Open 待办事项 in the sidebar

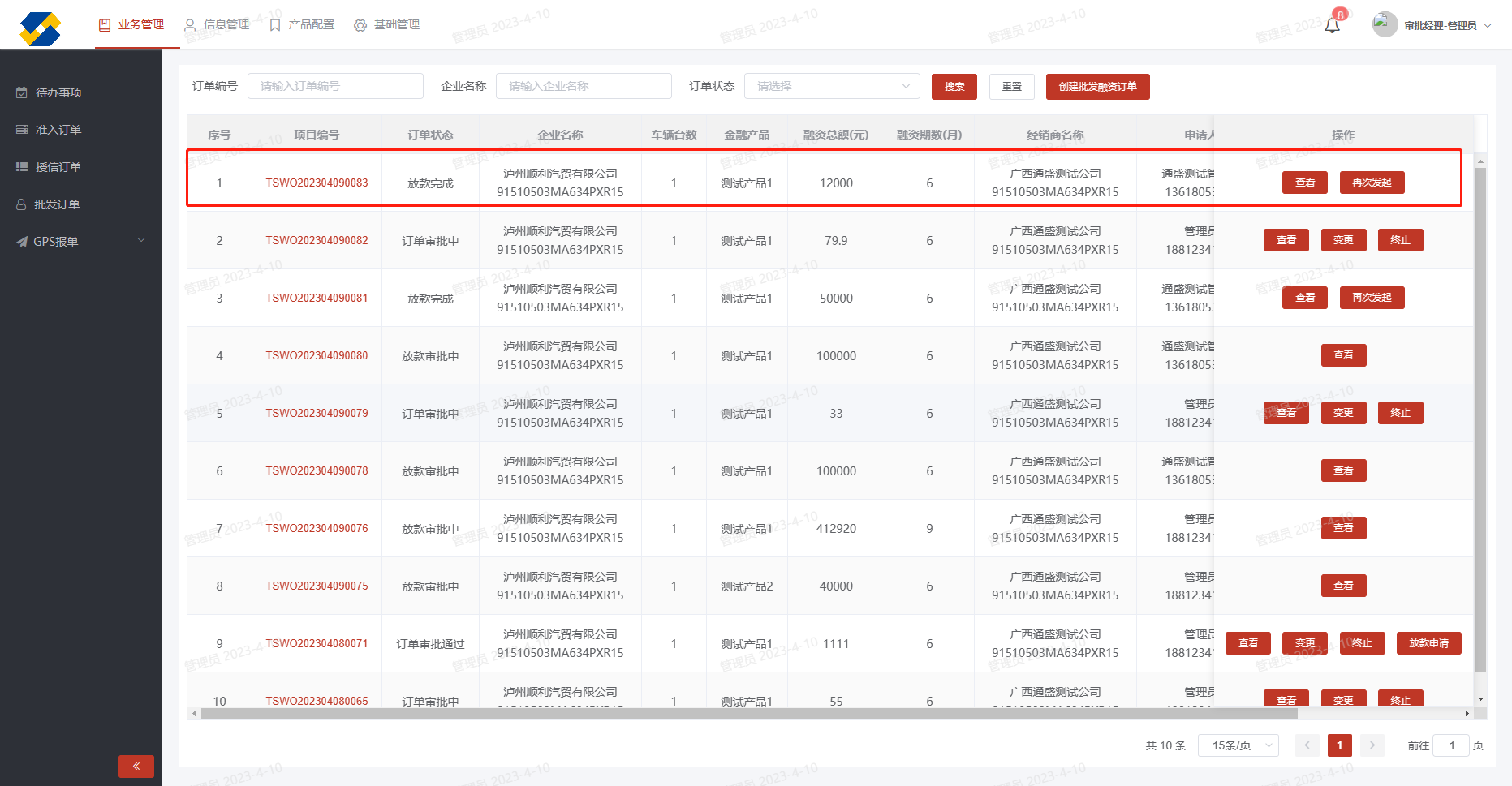(58, 92)
